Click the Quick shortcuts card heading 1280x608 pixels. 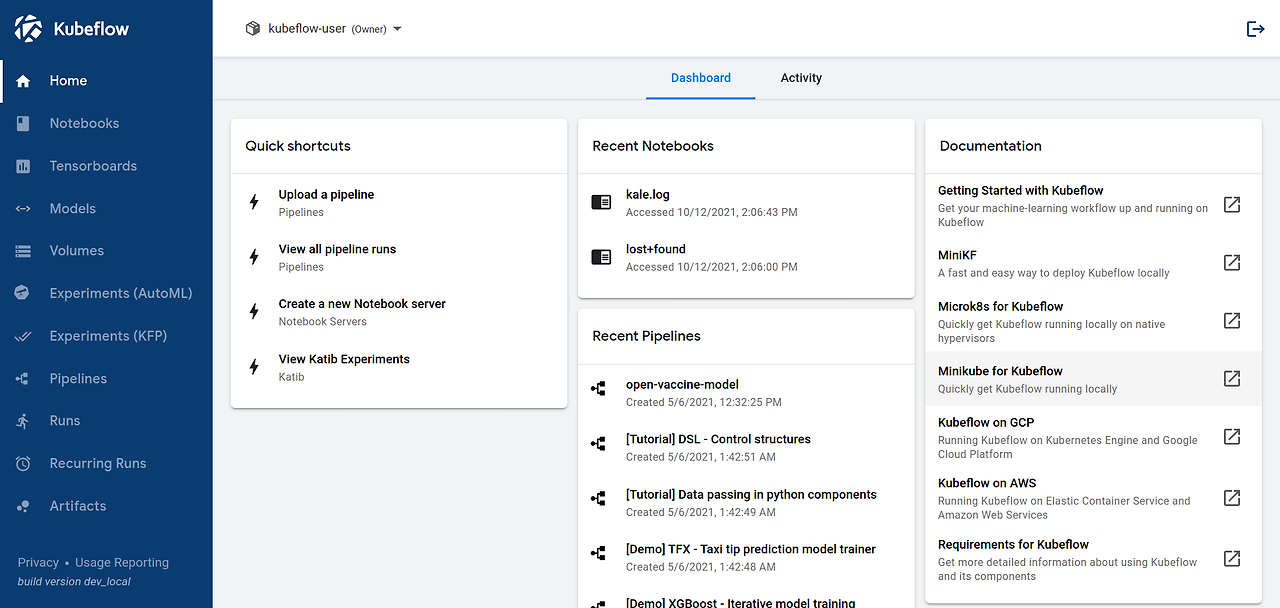tap(298, 146)
